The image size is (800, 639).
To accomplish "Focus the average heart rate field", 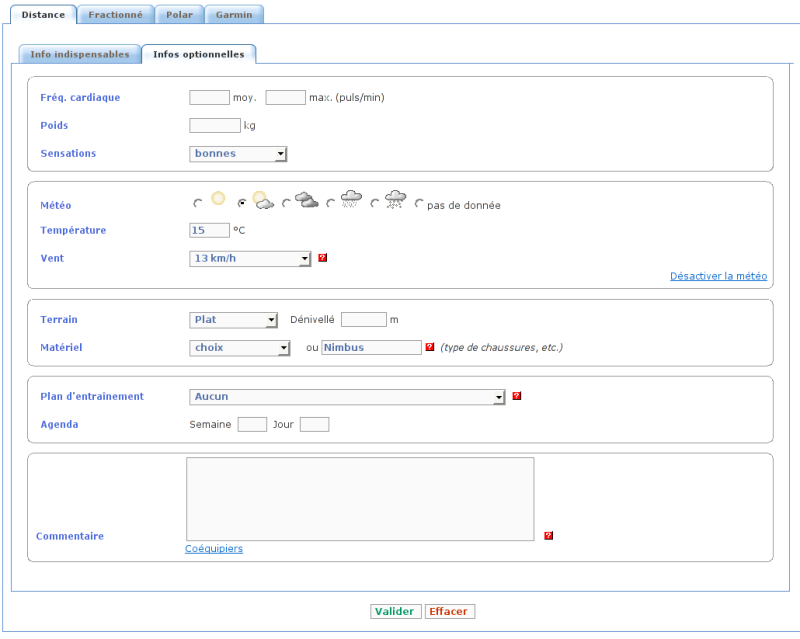I will tap(209, 97).
